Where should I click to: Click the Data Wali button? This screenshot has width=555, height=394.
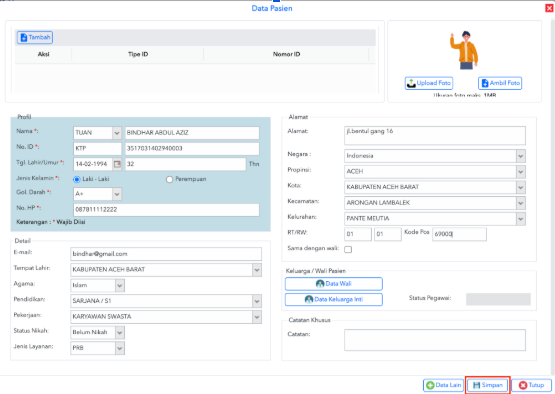334,284
